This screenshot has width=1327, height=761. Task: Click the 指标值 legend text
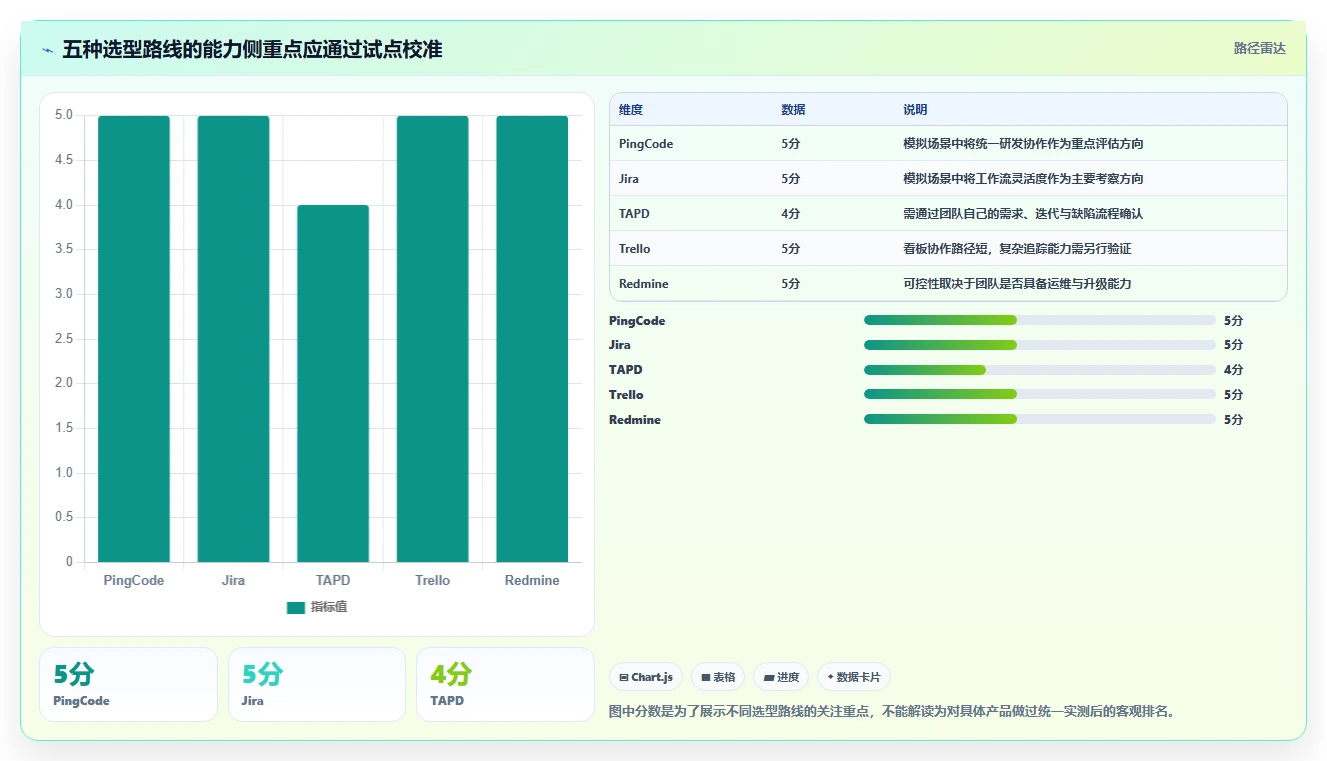(329, 608)
